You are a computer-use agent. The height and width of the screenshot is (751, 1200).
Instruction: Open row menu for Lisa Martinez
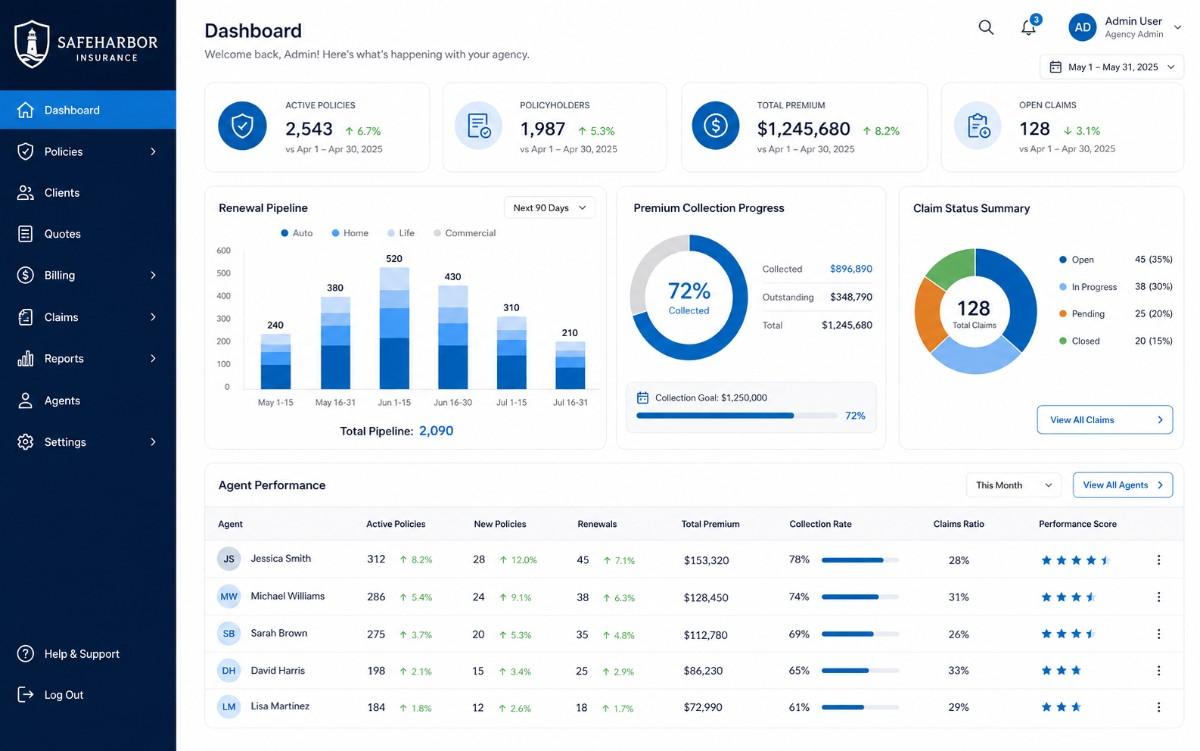pyautogui.click(x=1159, y=707)
